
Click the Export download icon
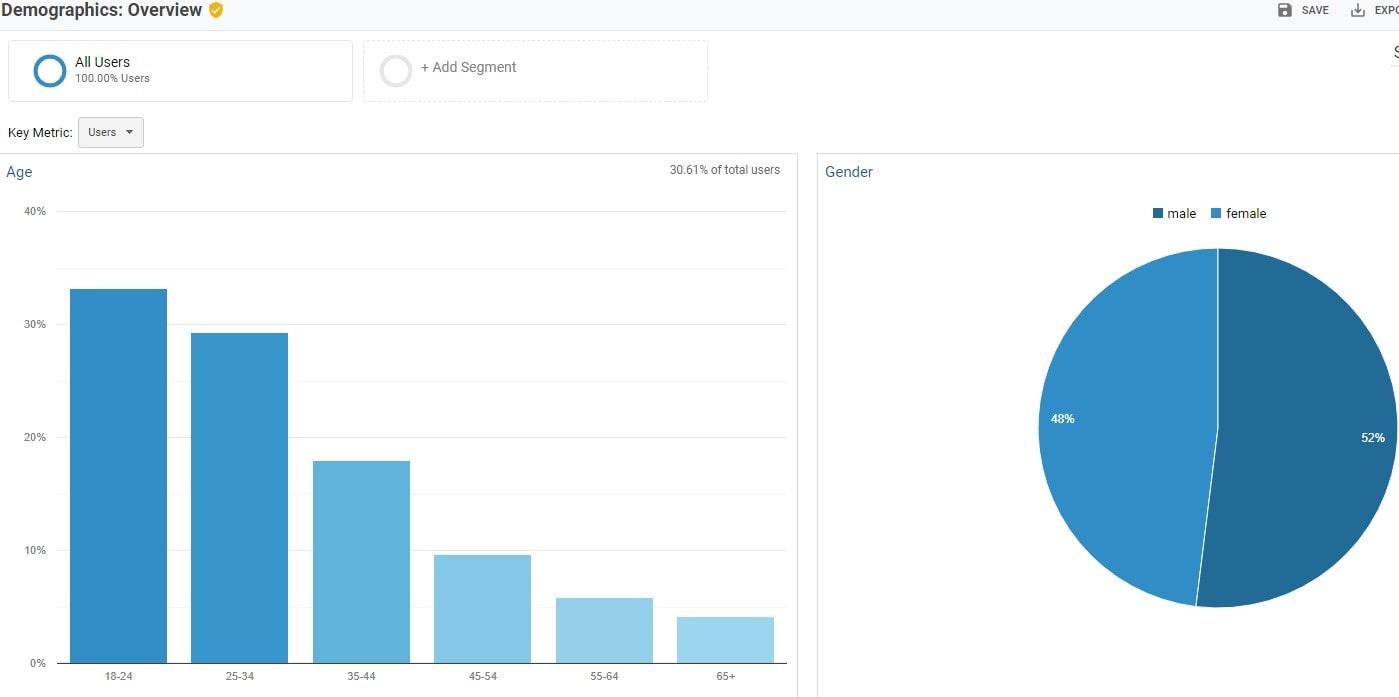pos(1358,10)
